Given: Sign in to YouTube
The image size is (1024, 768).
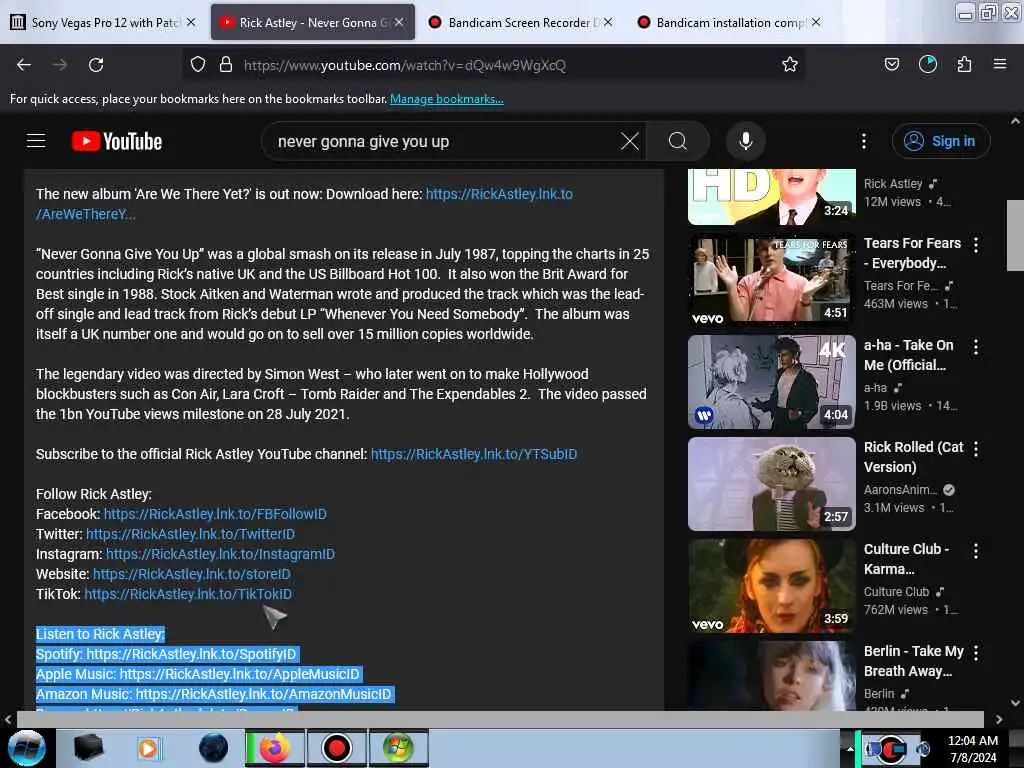Looking at the screenshot, I should 940,141.
